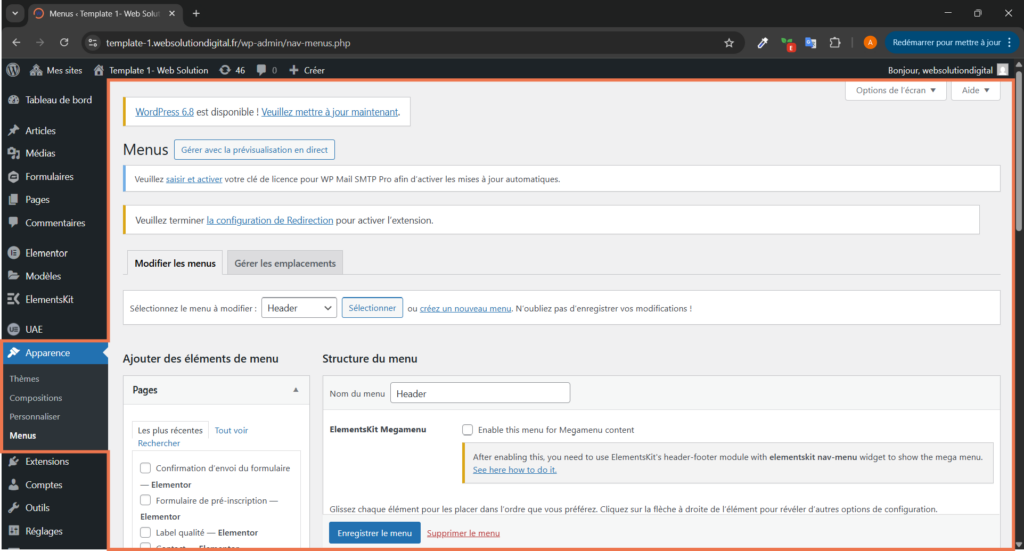
Task: Enable this menu for Megamenu content
Action: click(467, 430)
